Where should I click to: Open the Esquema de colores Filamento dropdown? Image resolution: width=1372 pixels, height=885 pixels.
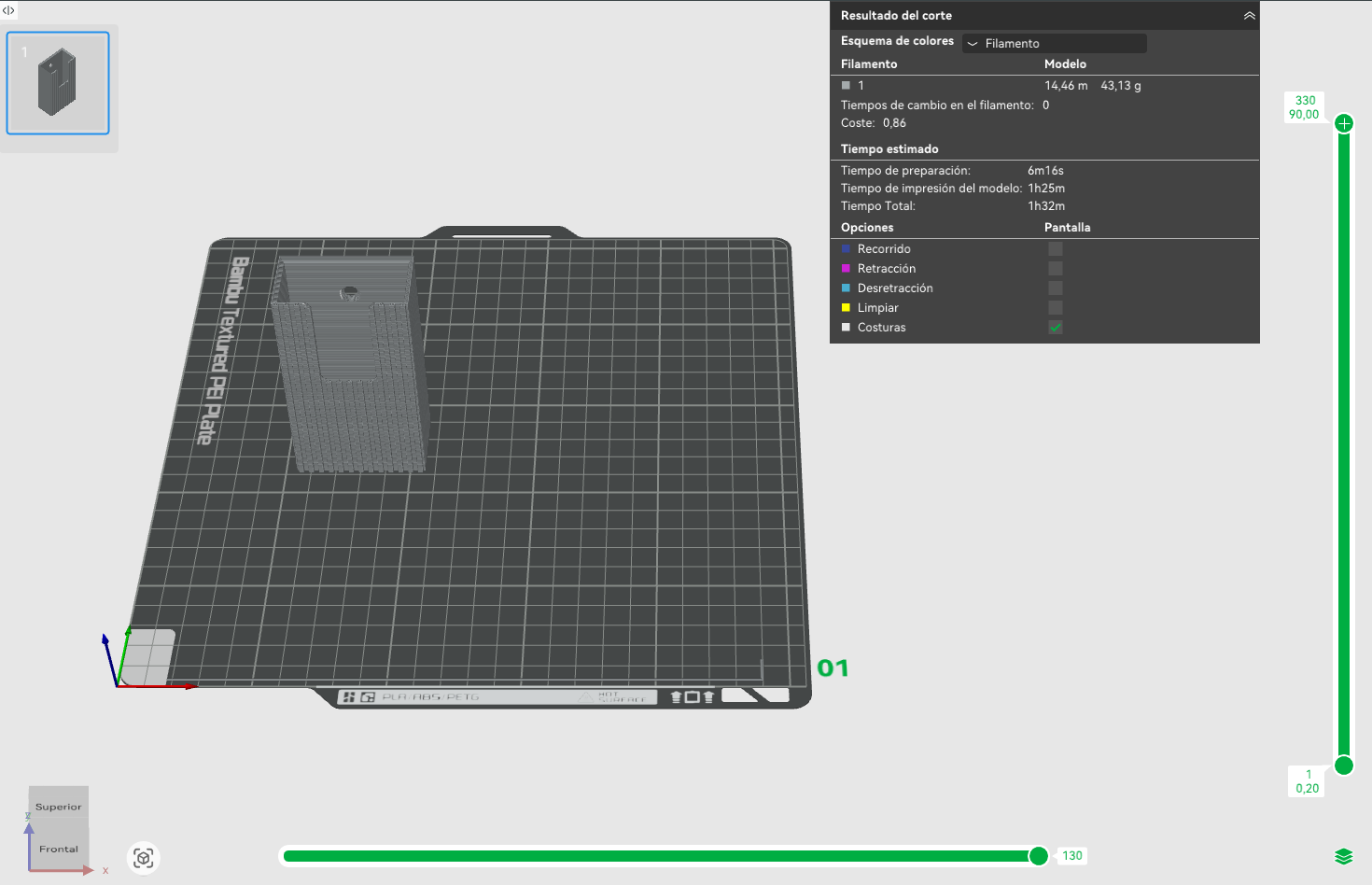[x=1055, y=43]
